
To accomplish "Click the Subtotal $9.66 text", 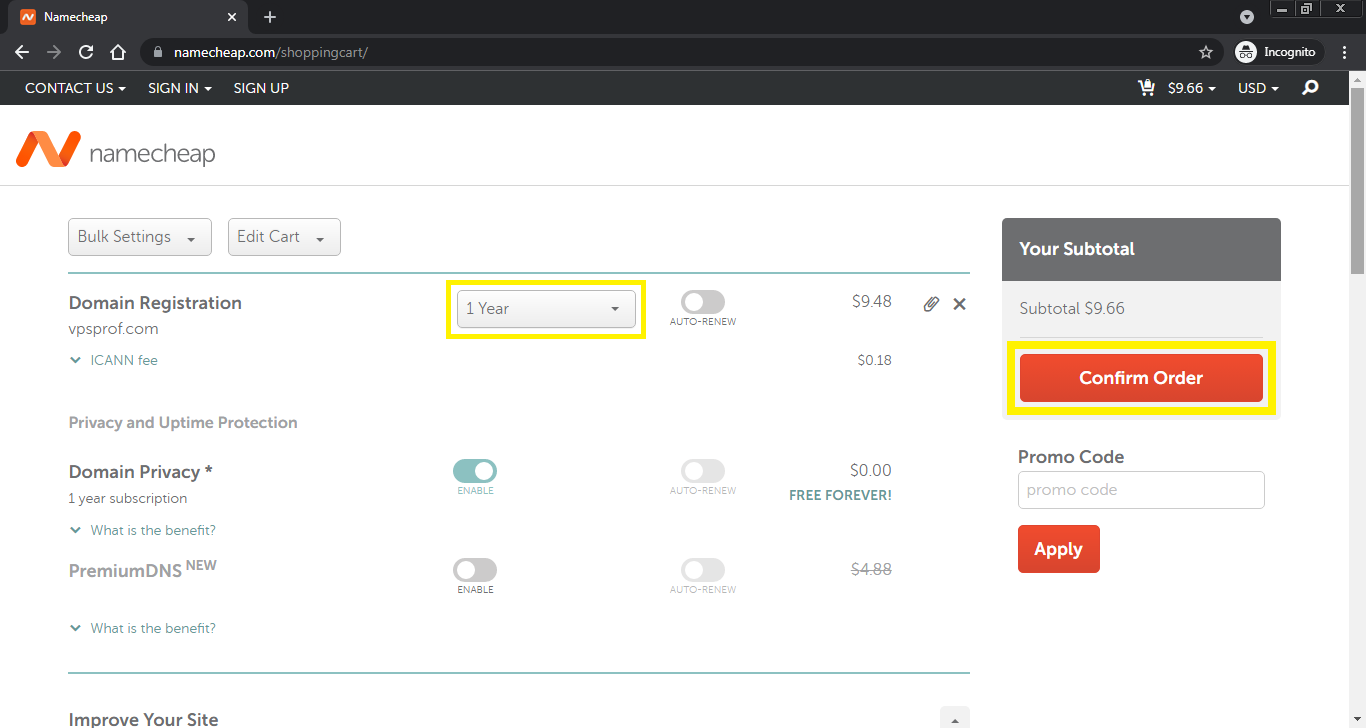I will 1072,309.
